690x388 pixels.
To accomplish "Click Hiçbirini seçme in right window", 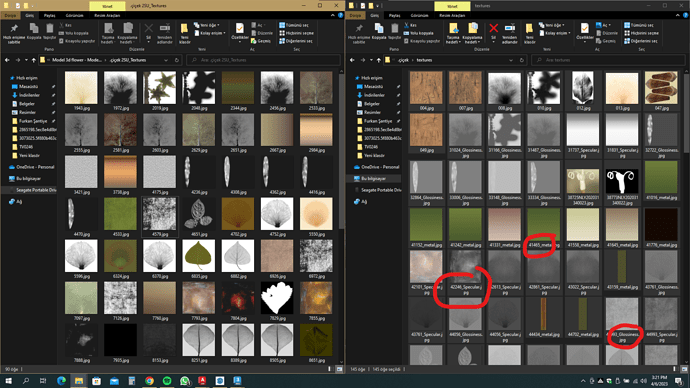I will (x=642, y=33).
